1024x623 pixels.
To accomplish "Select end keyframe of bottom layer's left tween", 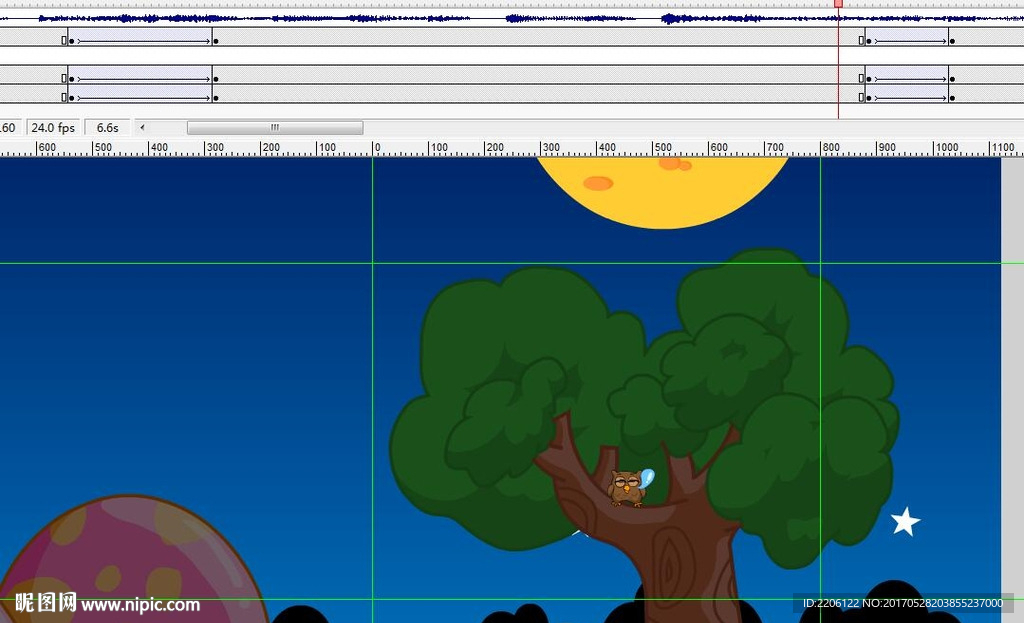I will [x=216, y=98].
